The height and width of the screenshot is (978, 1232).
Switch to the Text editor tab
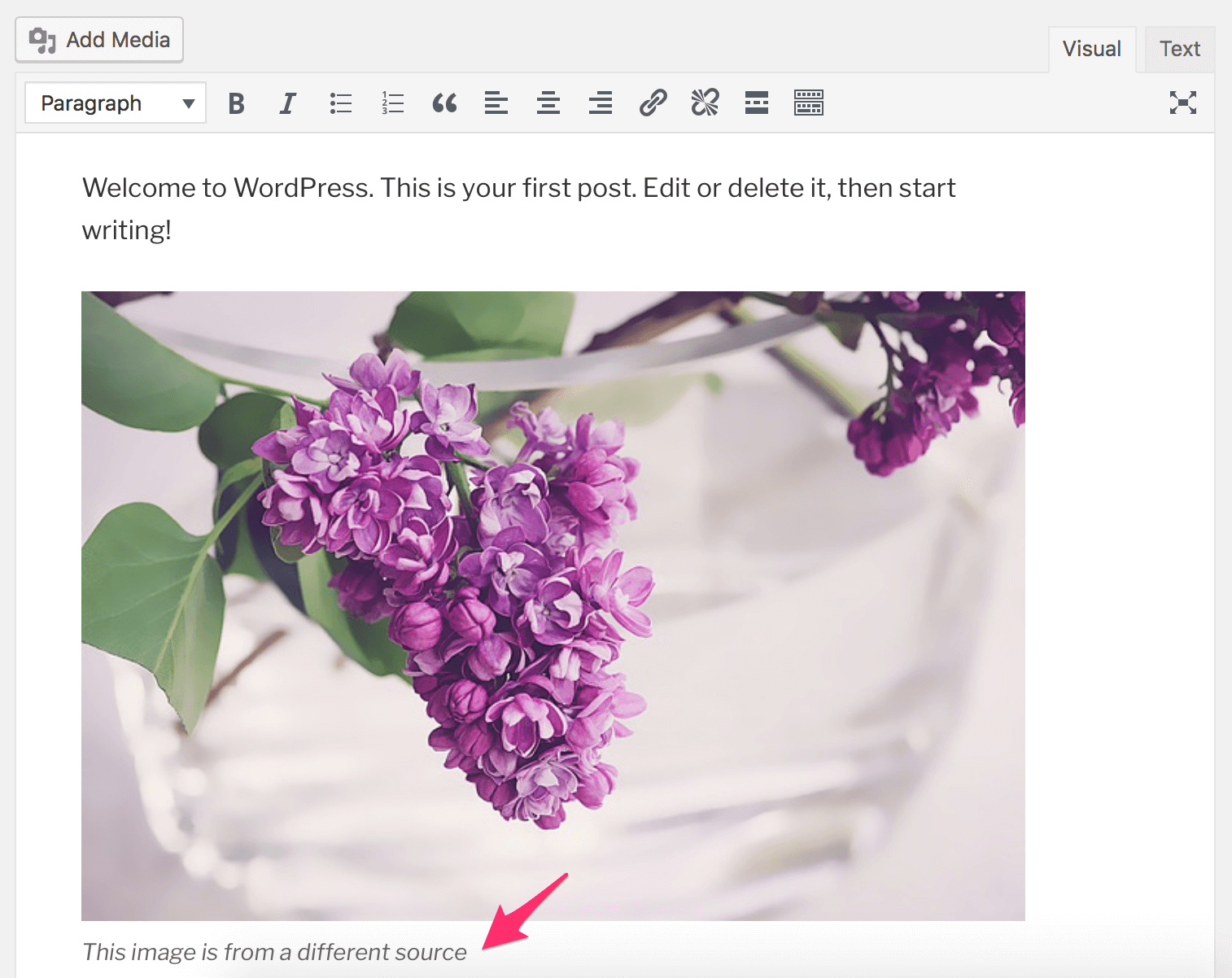pyautogui.click(x=1179, y=49)
